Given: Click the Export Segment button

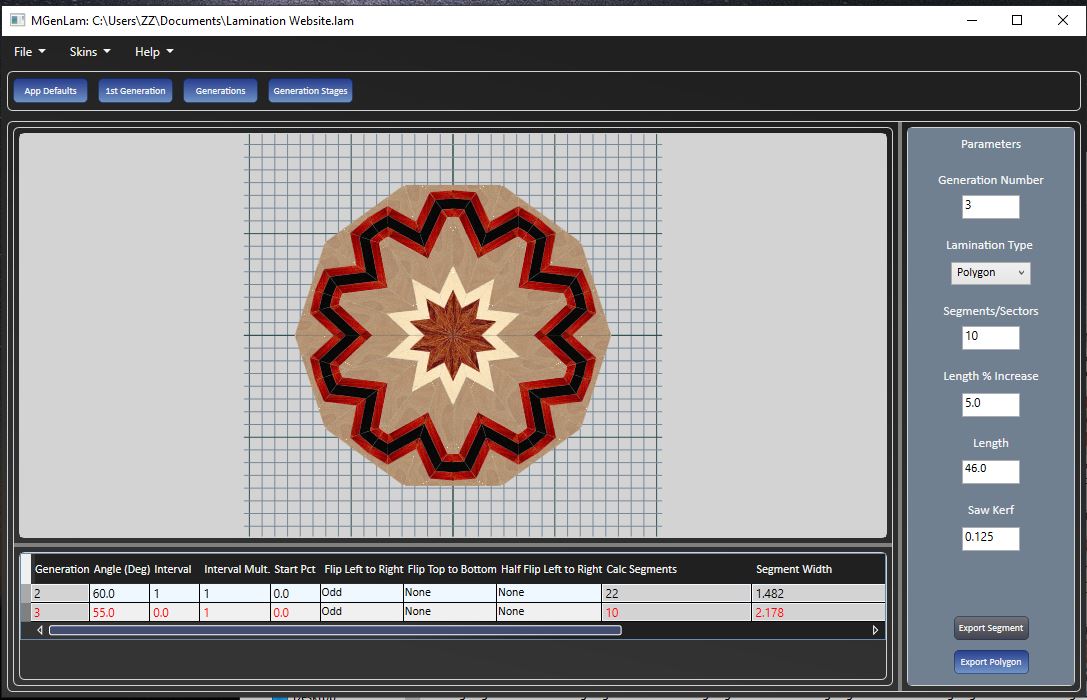Looking at the screenshot, I should click(x=990, y=628).
